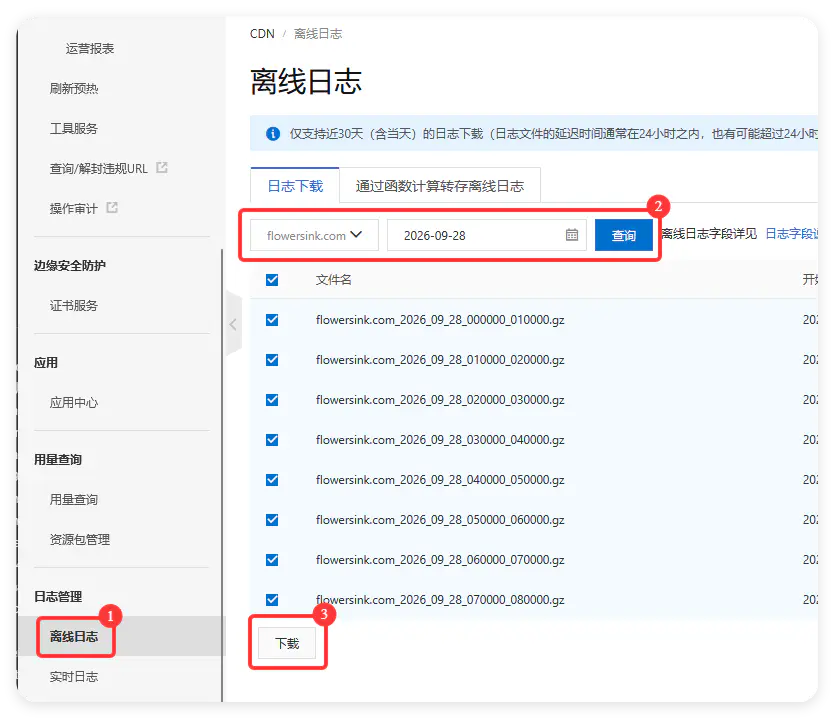The width and height of the screenshot is (834, 718).
Task: Open 工具服务 in the sidebar
Action: coord(74,128)
